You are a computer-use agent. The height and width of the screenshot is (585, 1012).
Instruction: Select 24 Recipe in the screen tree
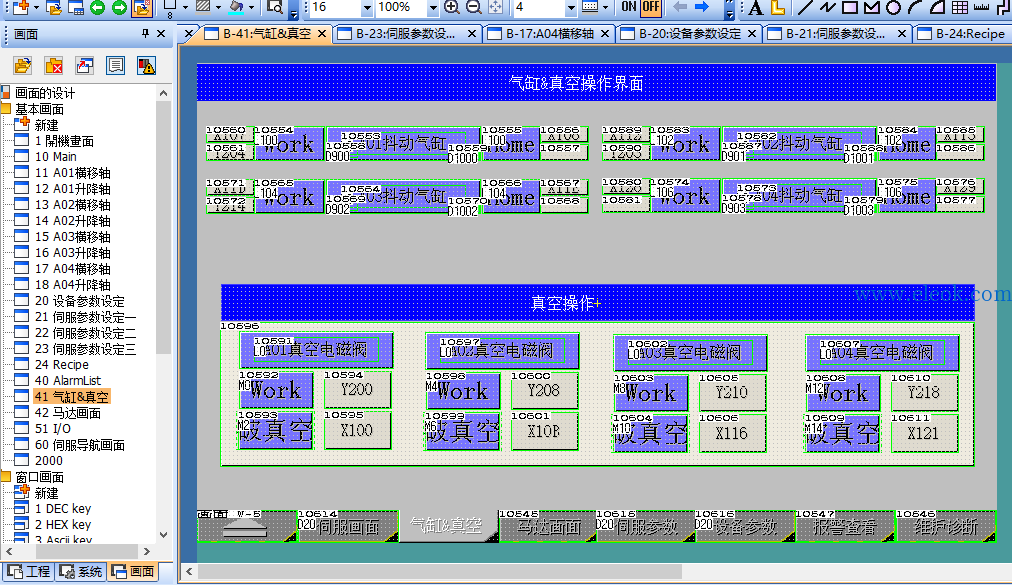pyautogui.click(x=61, y=364)
